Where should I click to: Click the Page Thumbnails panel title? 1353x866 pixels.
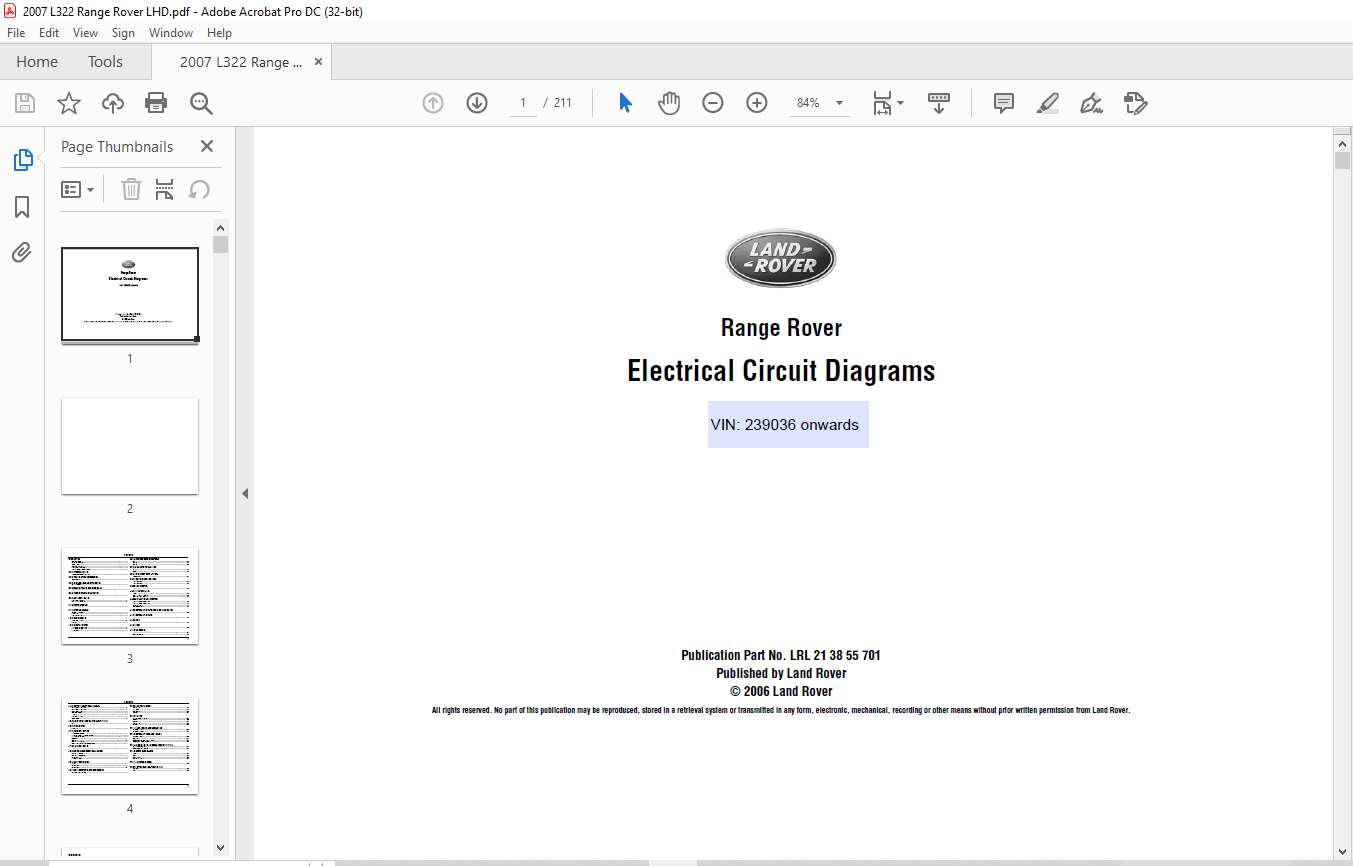click(117, 146)
